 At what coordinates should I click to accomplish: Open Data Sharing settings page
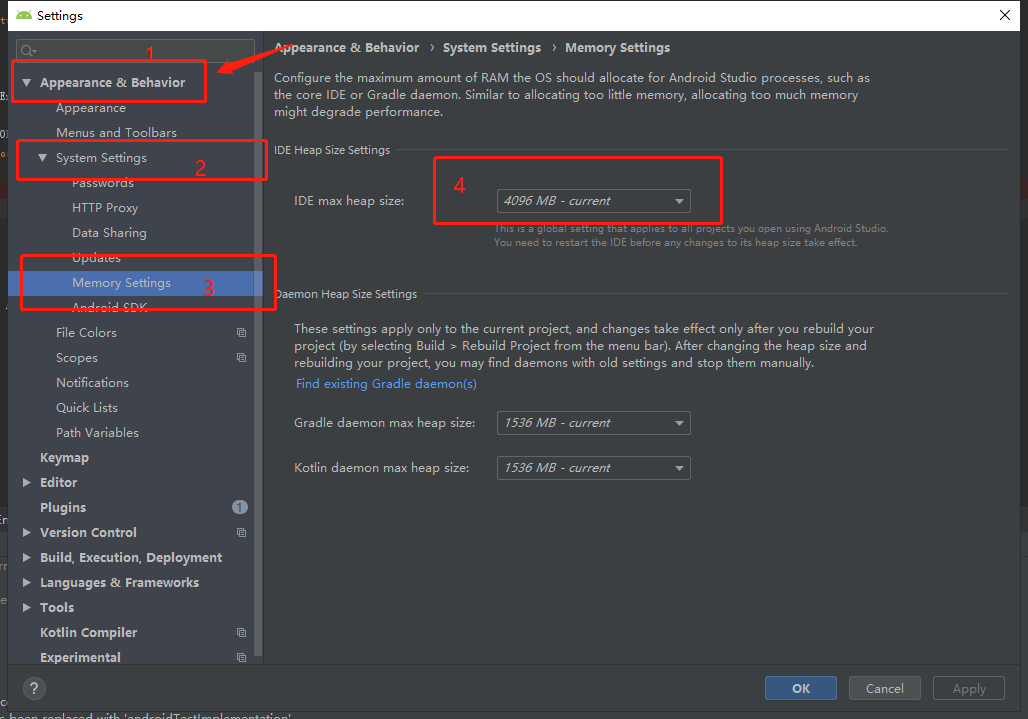point(109,233)
